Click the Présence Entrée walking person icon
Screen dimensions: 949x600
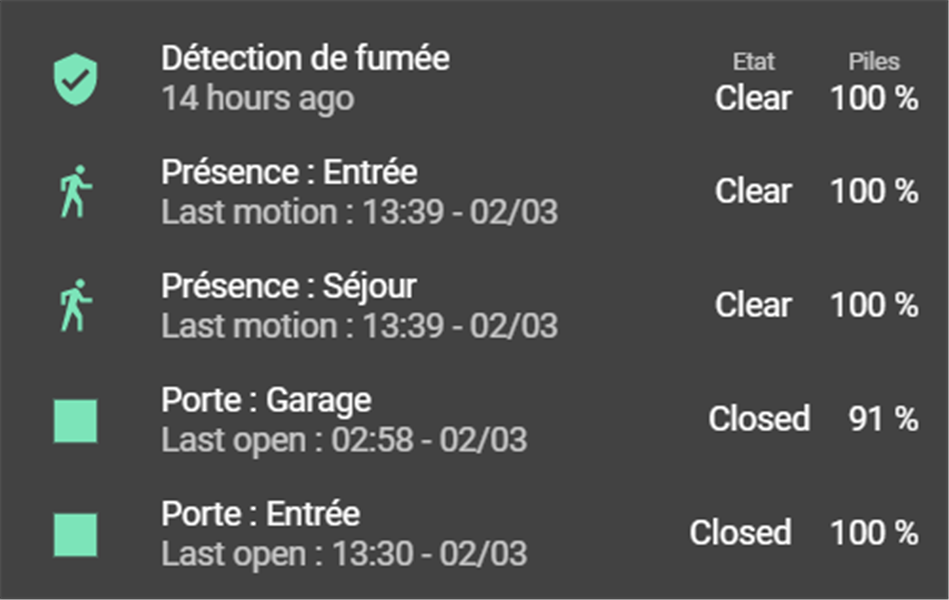75,192
